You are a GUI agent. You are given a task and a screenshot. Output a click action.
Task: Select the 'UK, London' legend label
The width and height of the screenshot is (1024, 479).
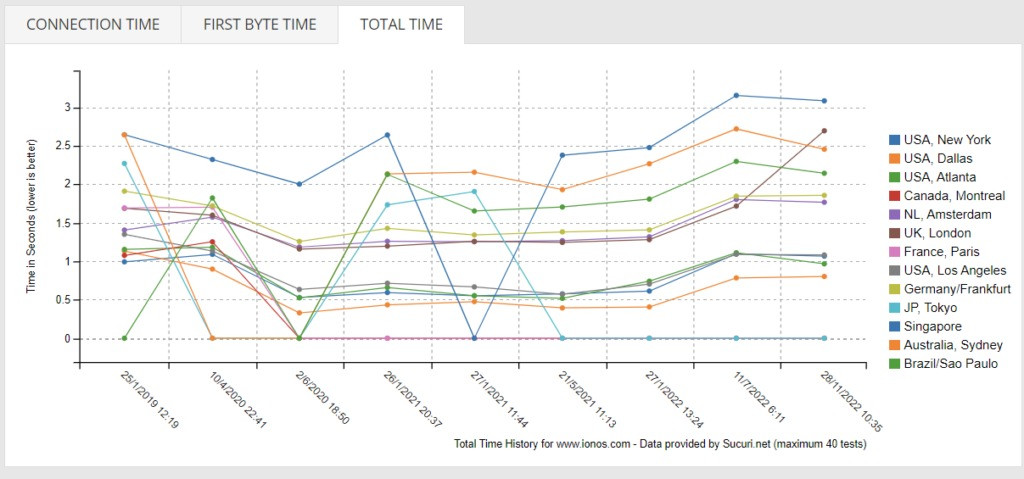[x=937, y=233]
